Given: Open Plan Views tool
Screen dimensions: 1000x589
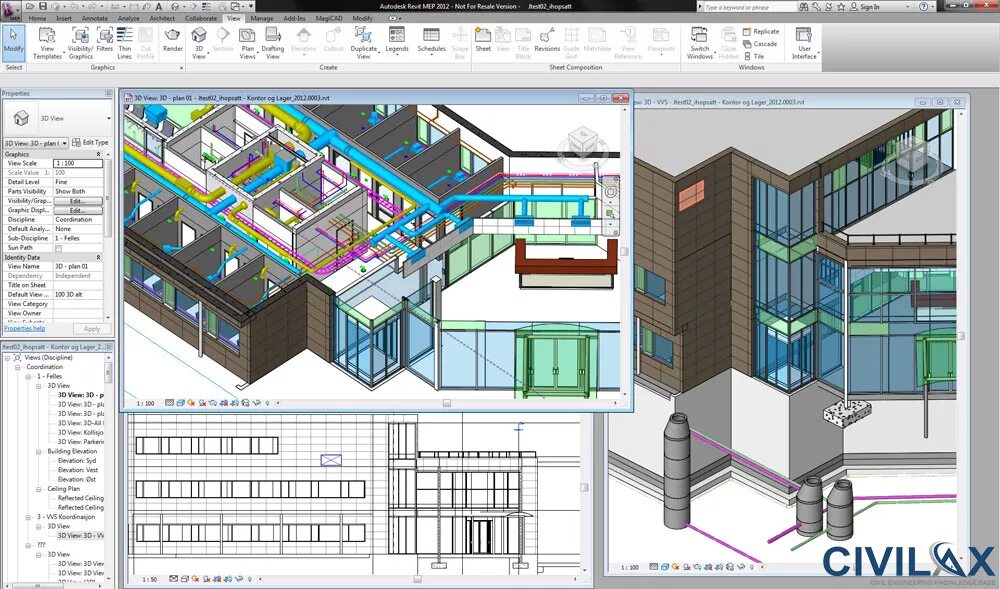Looking at the screenshot, I should pyautogui.click(x=247, y=43).
